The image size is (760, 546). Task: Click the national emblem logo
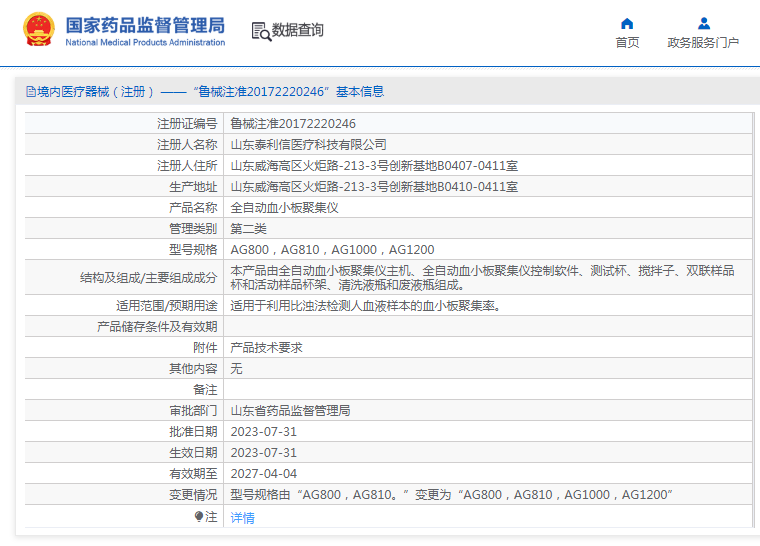[x=39, y=30]
